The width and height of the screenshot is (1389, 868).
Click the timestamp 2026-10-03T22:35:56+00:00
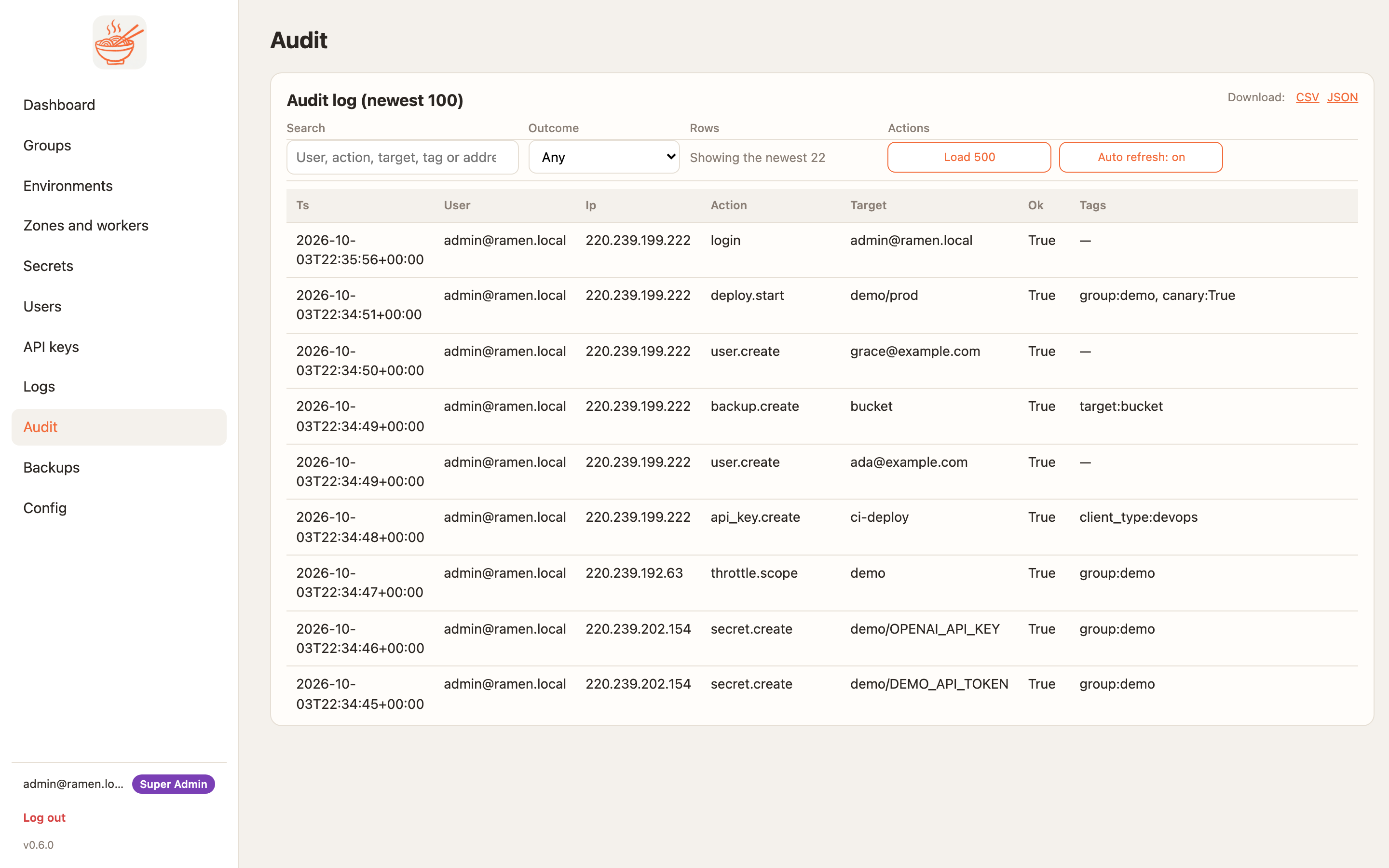[360, 250]
